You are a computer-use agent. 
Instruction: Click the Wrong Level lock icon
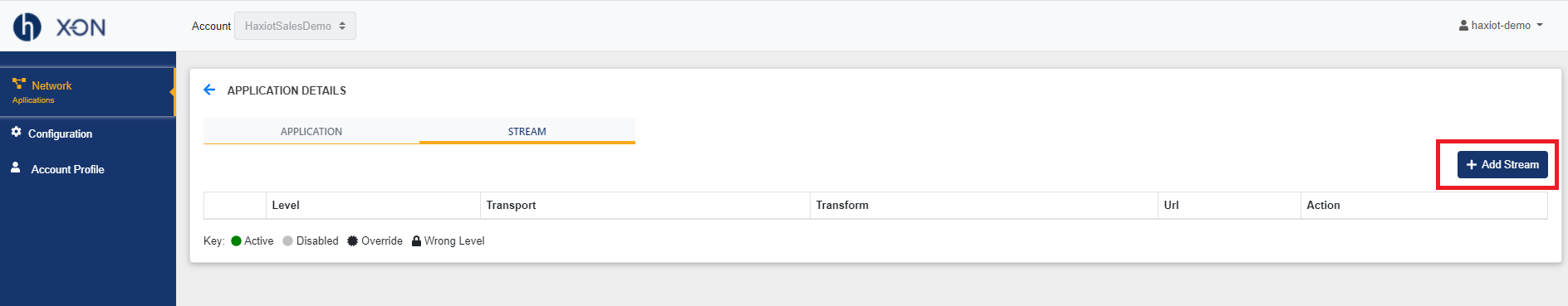(416, 241)
